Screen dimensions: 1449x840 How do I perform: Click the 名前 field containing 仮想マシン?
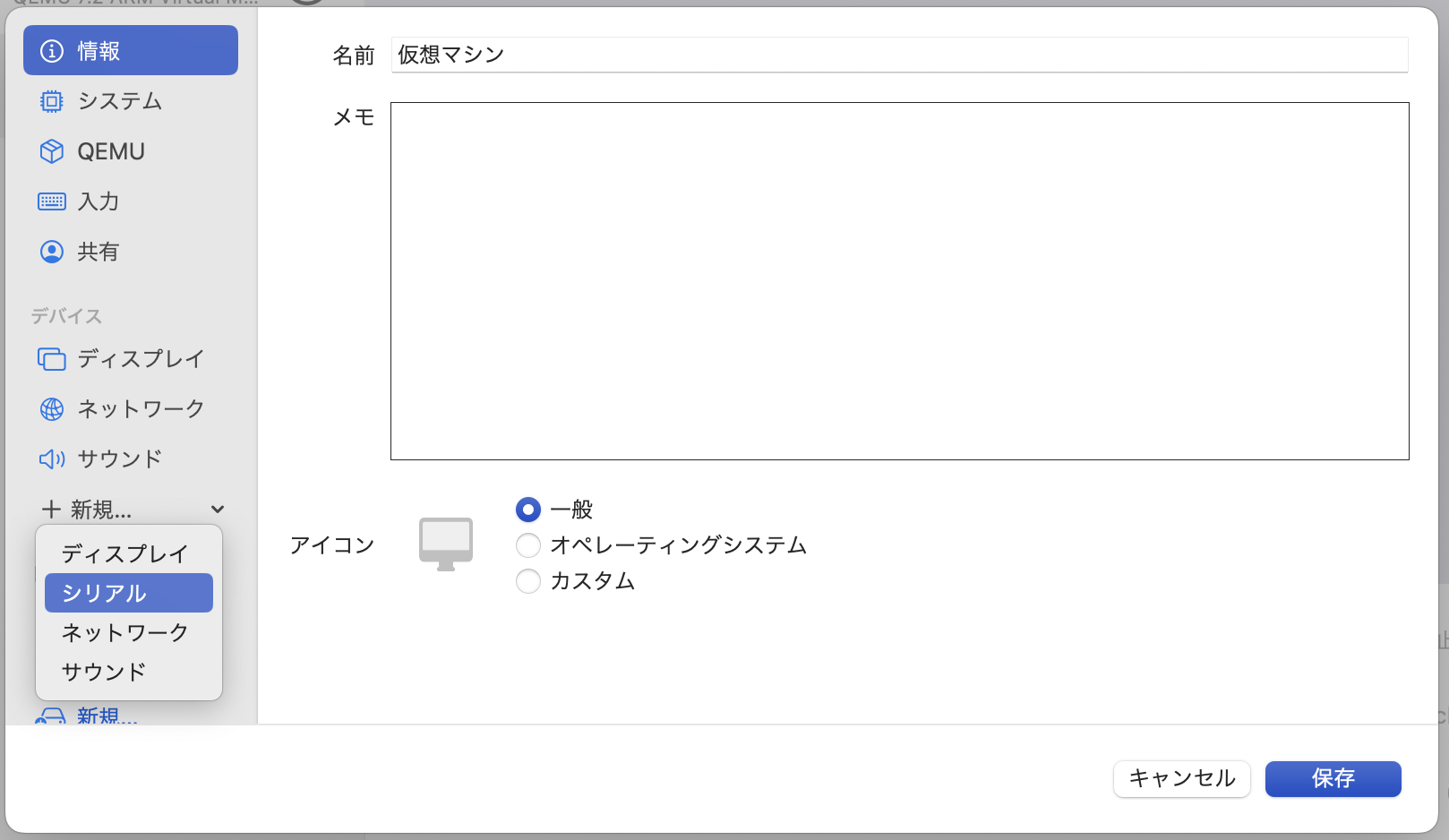899,55
